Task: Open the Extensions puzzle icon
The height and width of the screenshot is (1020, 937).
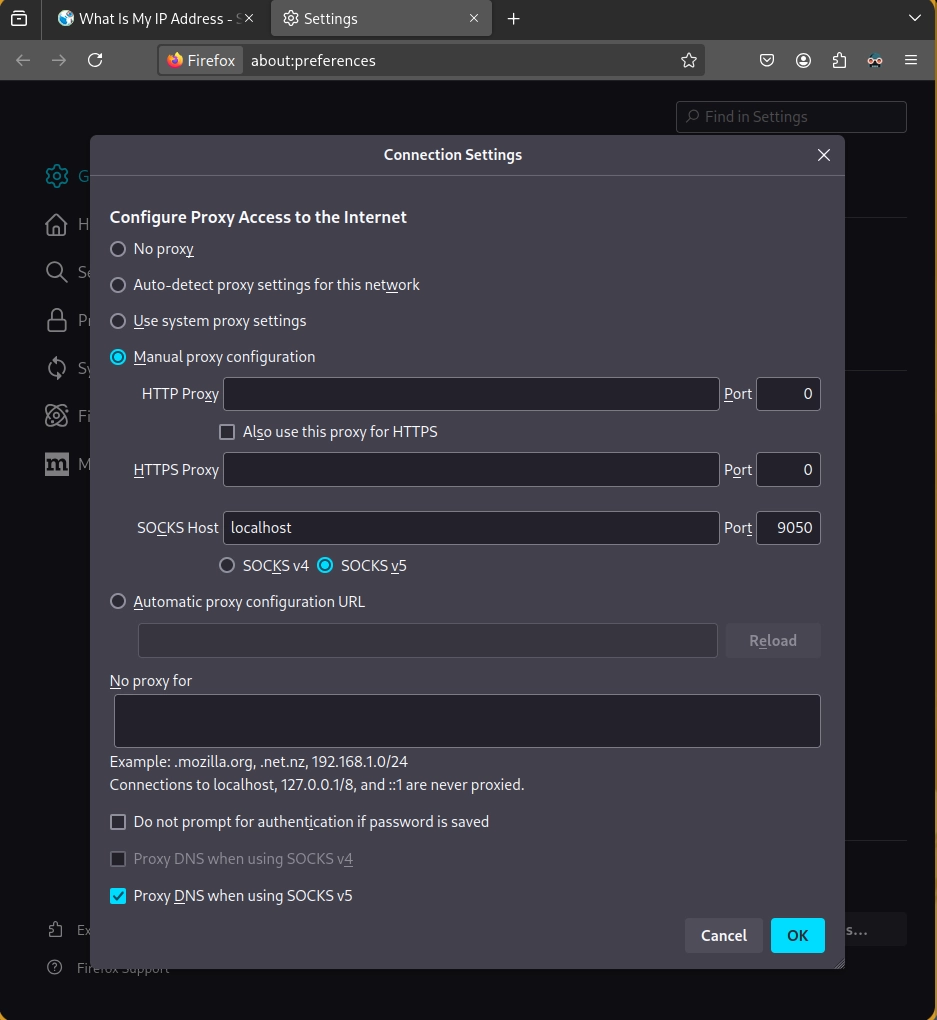Action: [839, 60]
